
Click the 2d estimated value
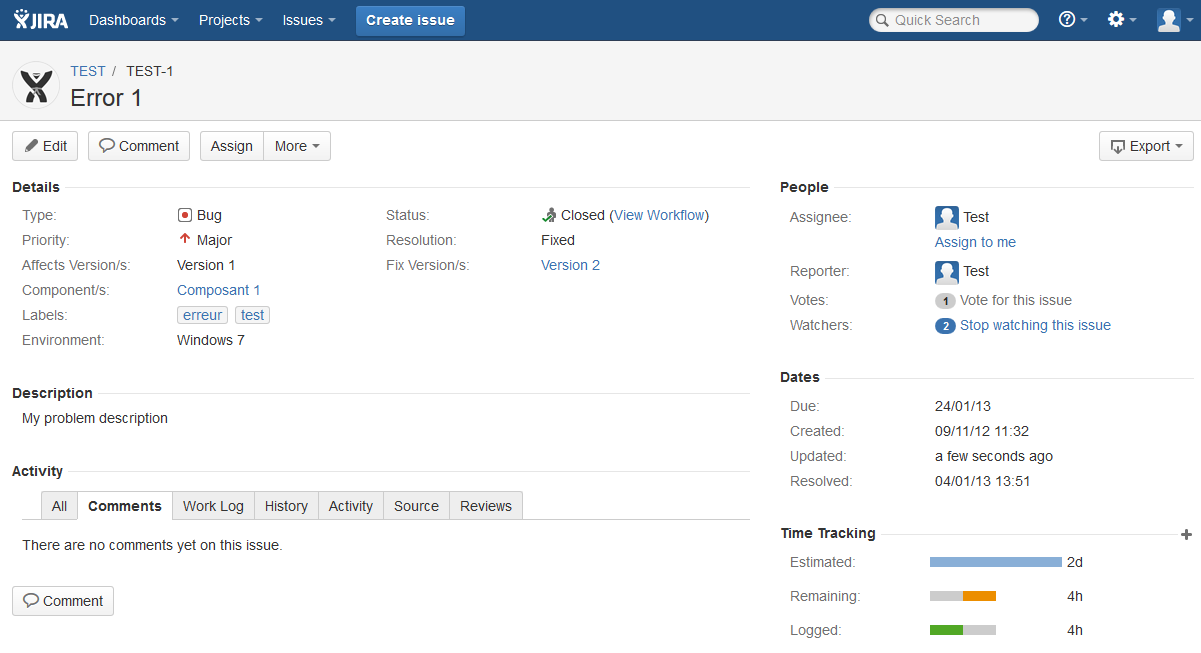(x=1075, y=562)
